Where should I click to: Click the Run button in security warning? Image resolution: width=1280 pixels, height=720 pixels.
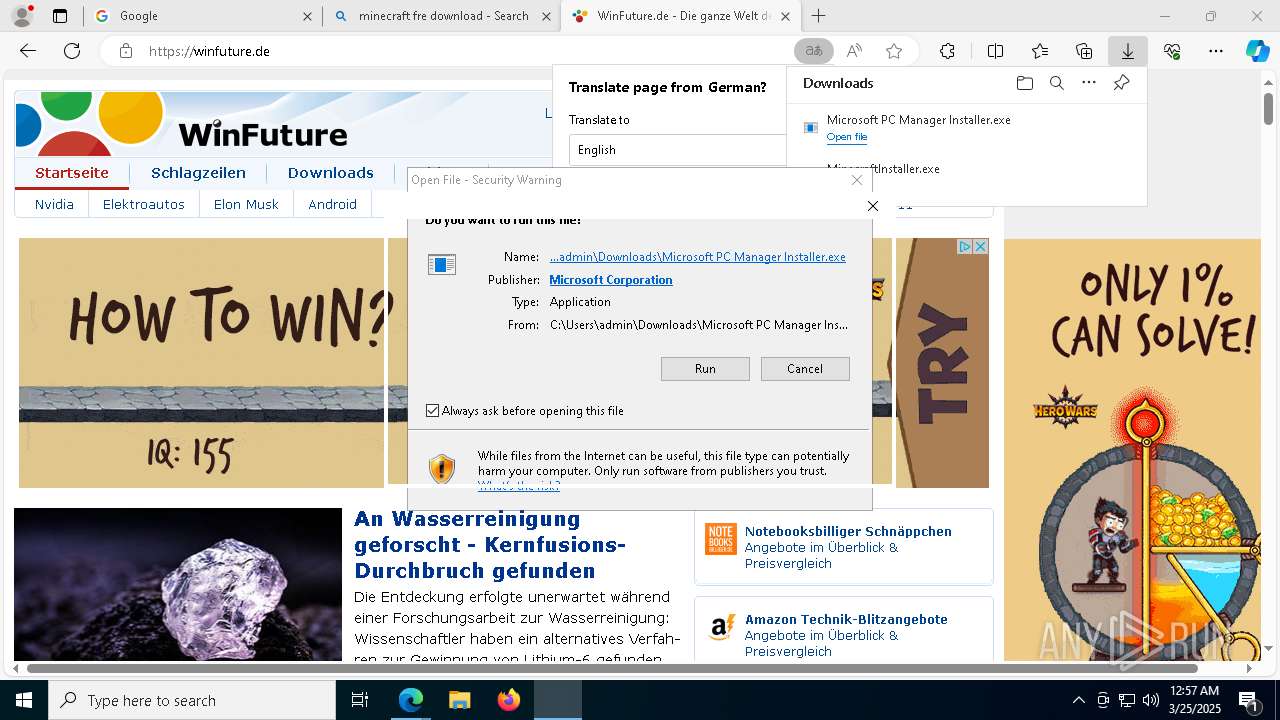(x=705, y=369)
